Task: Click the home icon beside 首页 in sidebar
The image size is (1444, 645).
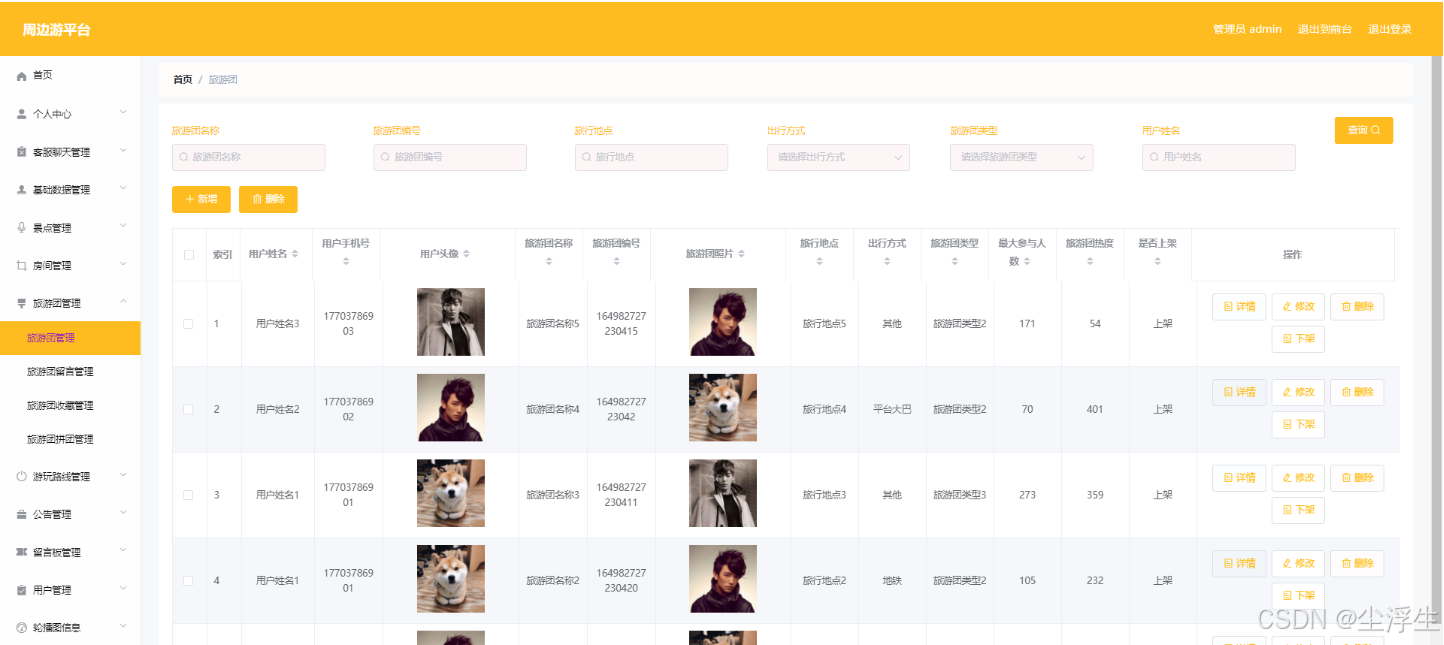Action: [22, 76]
